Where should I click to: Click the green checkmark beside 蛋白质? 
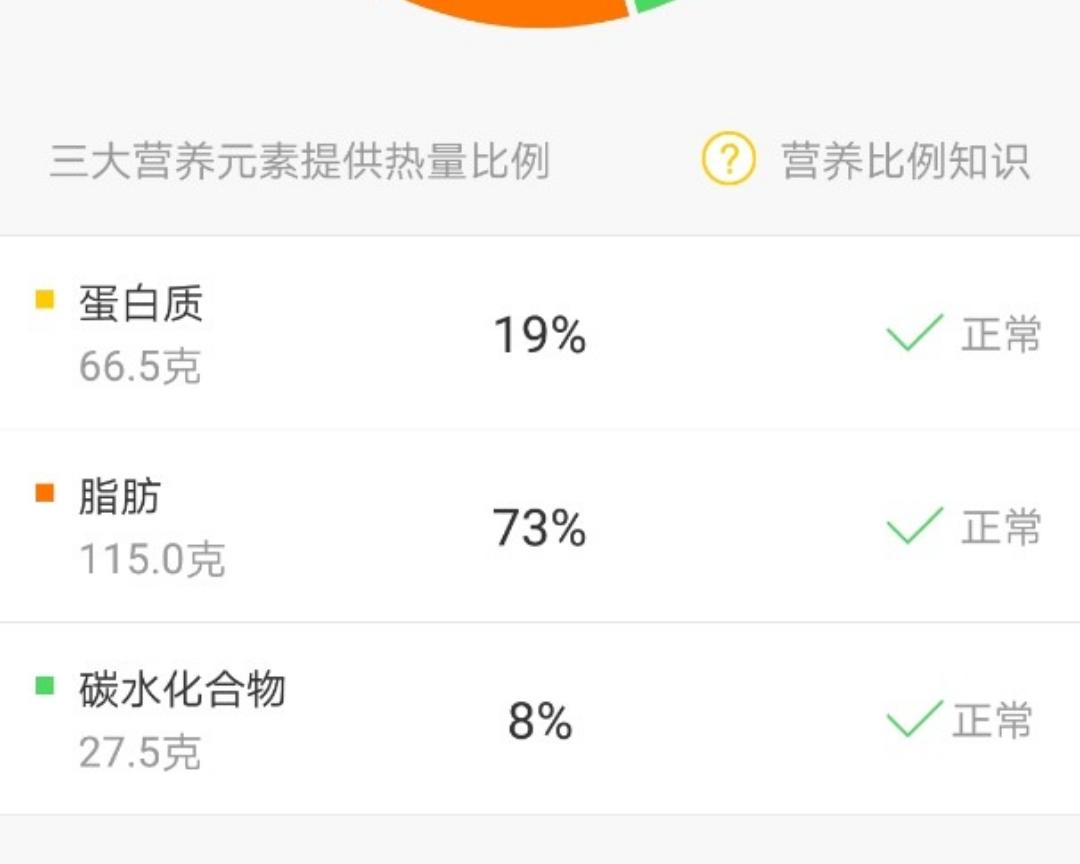pyautogui.click(x=914, y=335)
